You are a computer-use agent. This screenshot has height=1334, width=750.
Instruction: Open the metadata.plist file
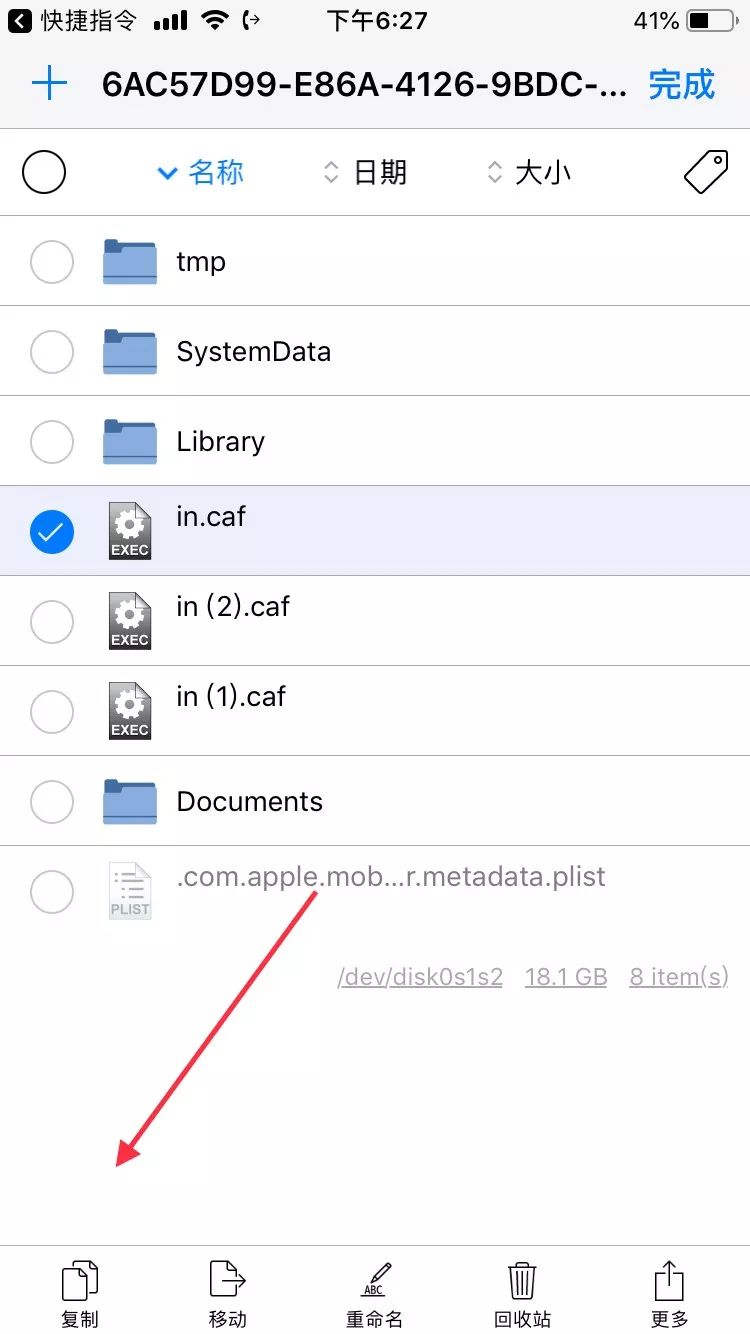tap(390, 877)
